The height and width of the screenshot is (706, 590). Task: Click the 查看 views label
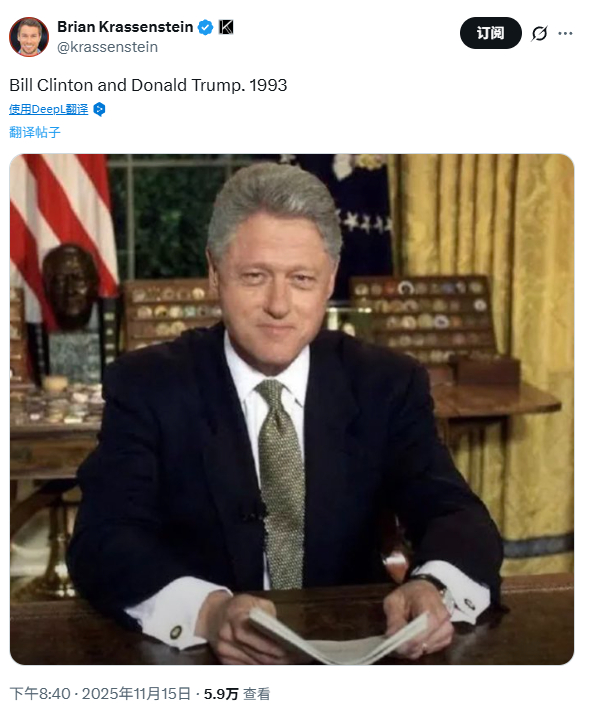(x=257, y=694)
